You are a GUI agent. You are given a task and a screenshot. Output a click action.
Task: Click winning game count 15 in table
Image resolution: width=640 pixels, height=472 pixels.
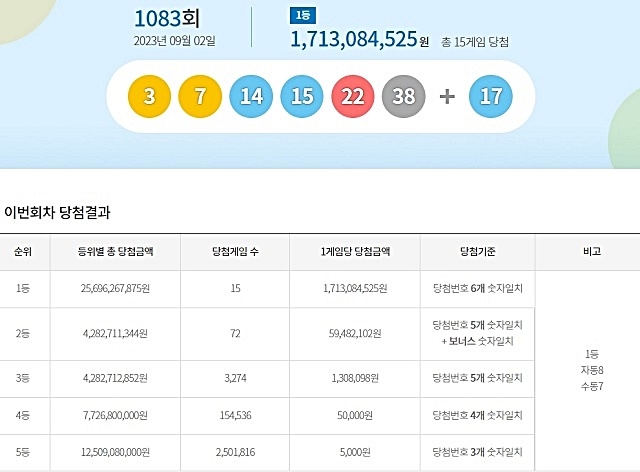click(x=236, y=289)
